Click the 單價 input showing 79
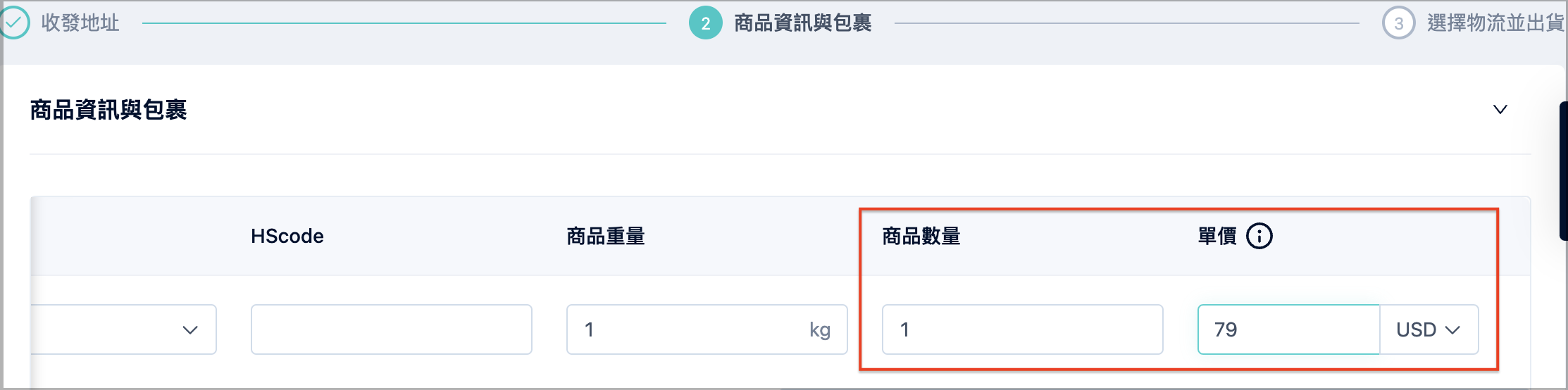 pyautogui.click(x=1288, y=329)
